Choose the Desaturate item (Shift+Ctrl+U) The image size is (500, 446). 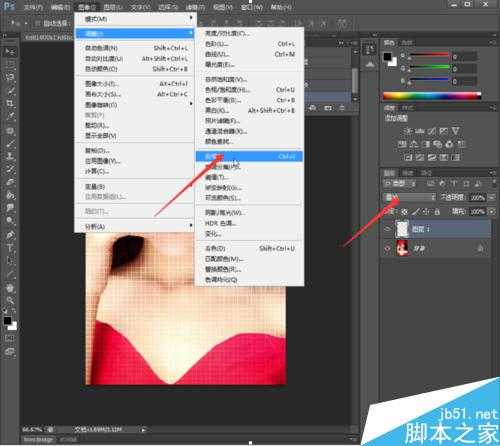point(249,248)
